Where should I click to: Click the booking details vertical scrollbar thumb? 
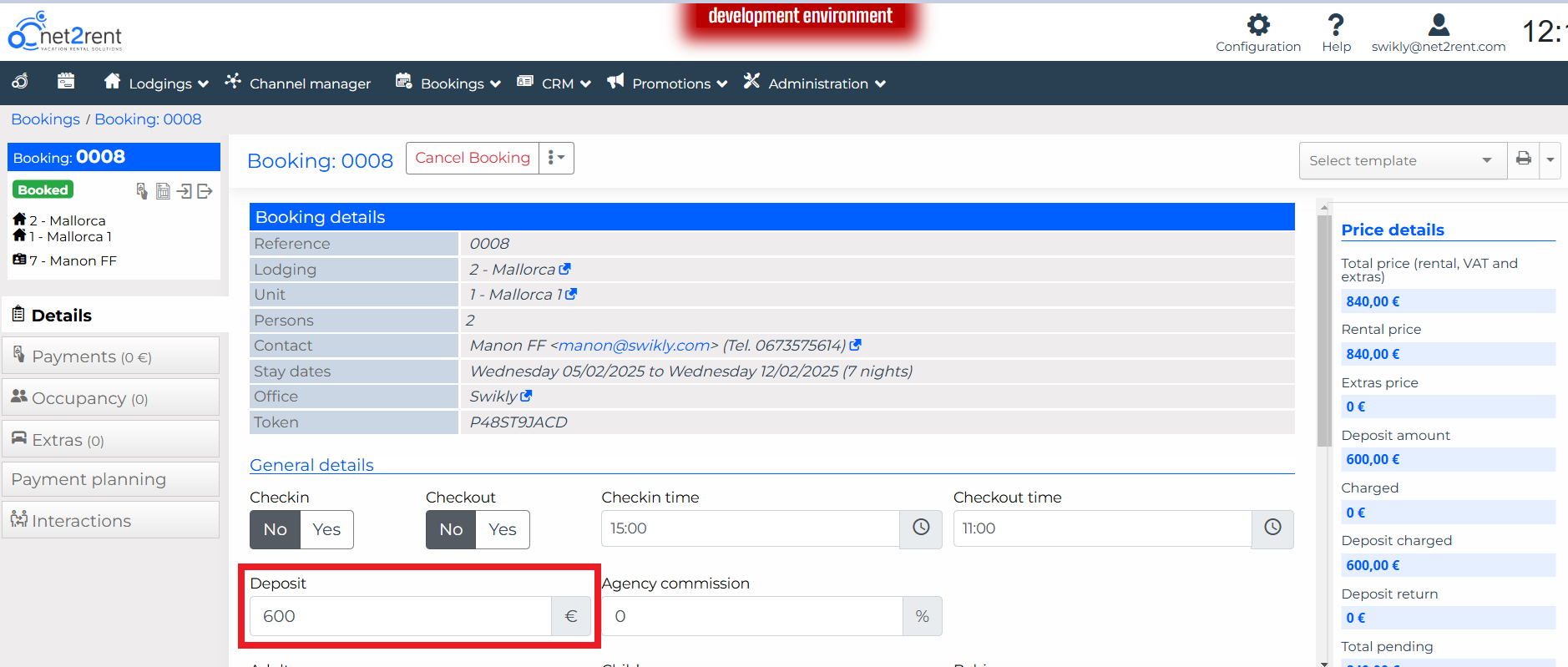tap(1323, 331)
